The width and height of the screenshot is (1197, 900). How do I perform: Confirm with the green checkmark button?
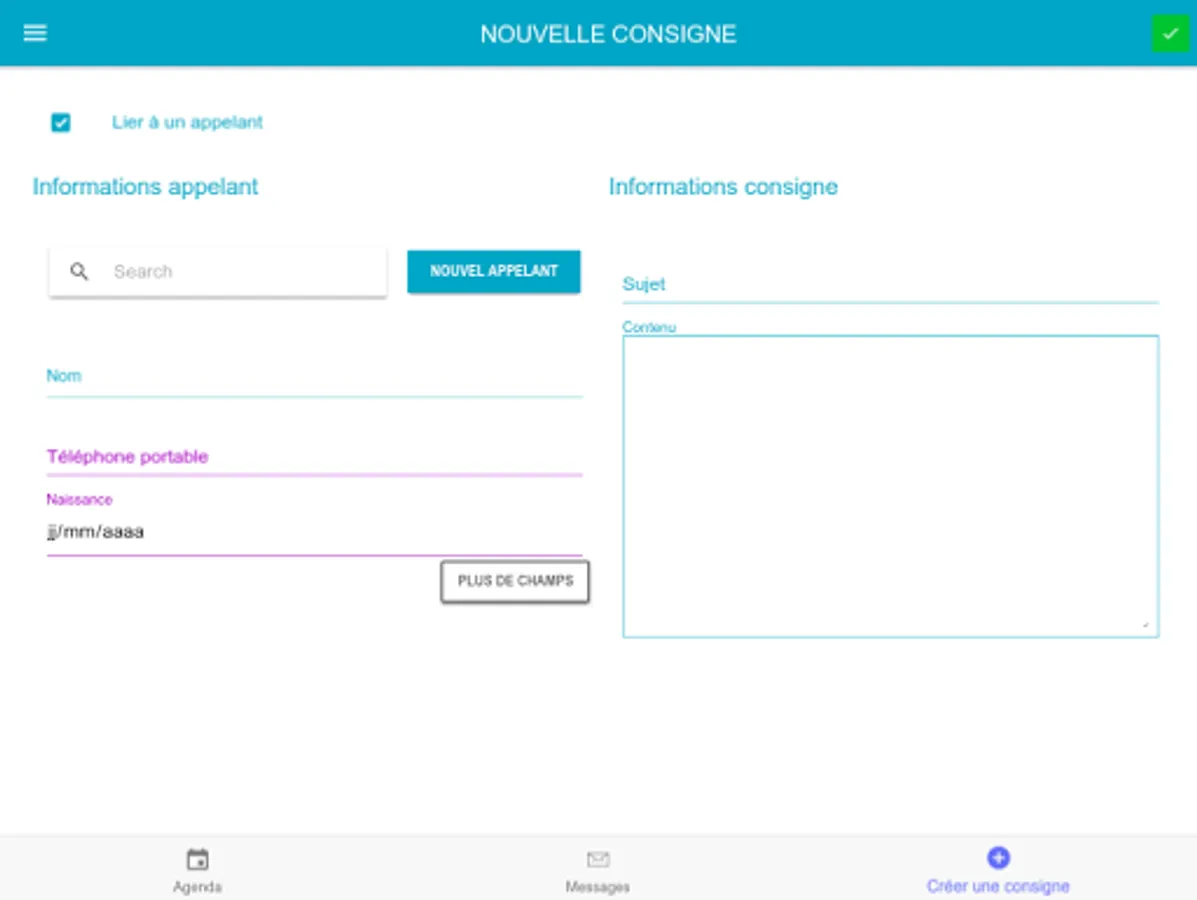coord(1170,34)
